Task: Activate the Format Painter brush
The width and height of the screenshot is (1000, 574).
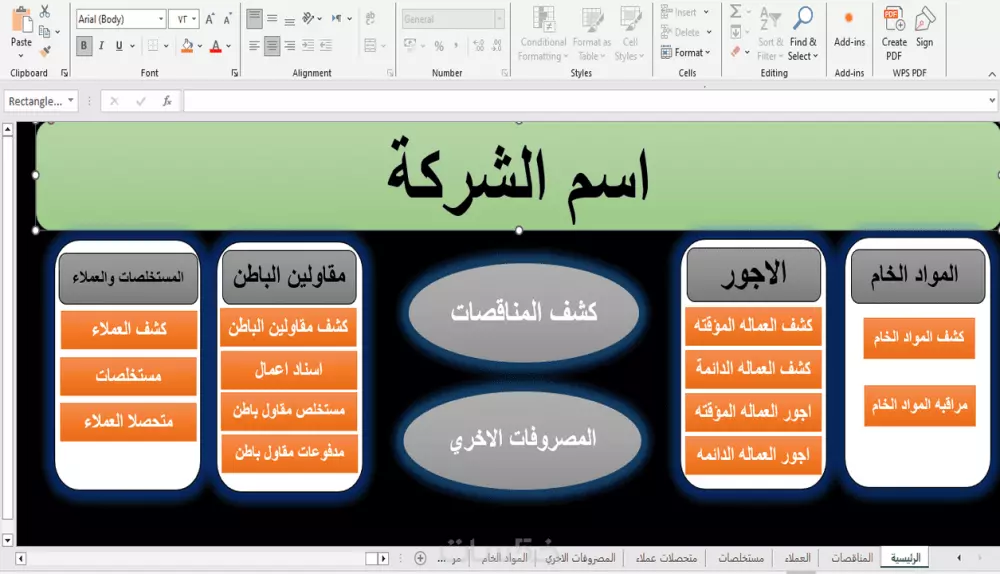Action: [x=45, y=51]
